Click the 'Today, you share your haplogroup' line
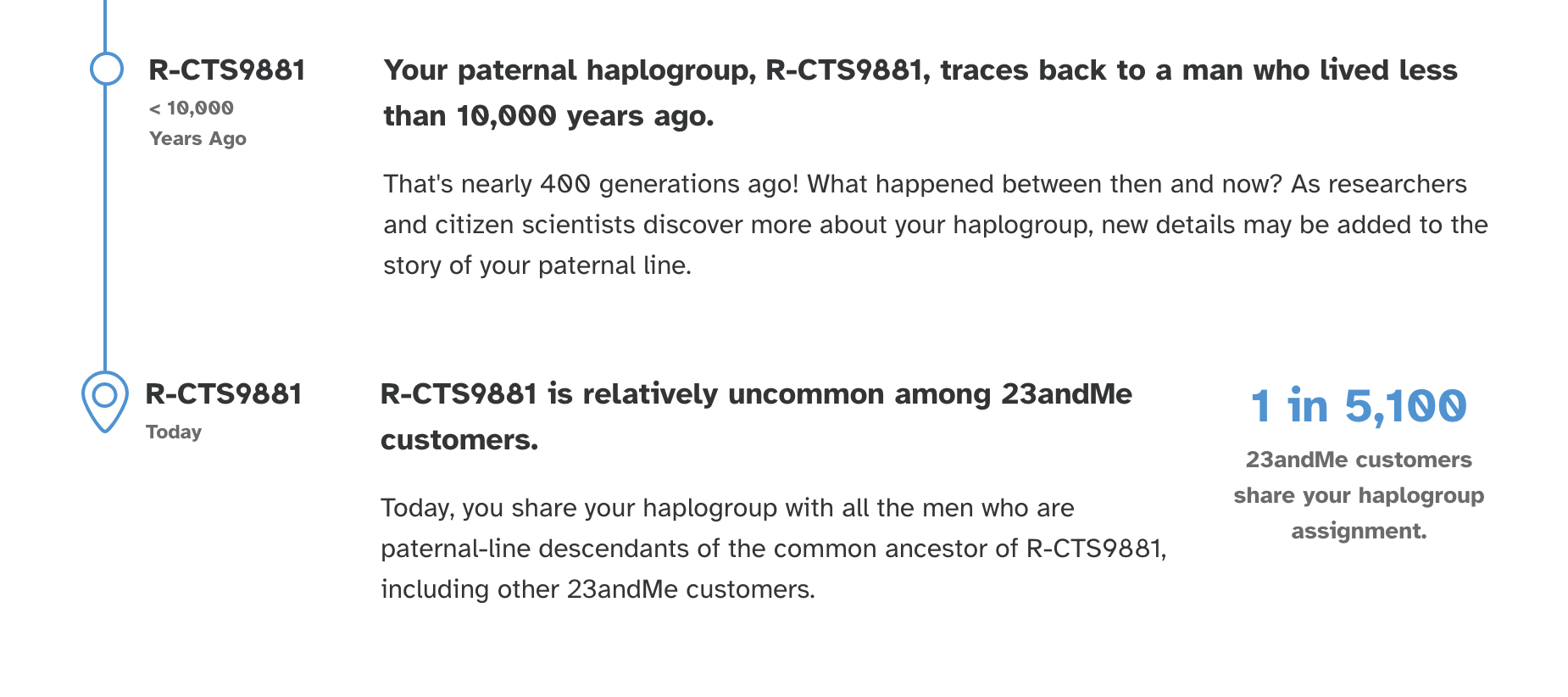 (727, 508)
